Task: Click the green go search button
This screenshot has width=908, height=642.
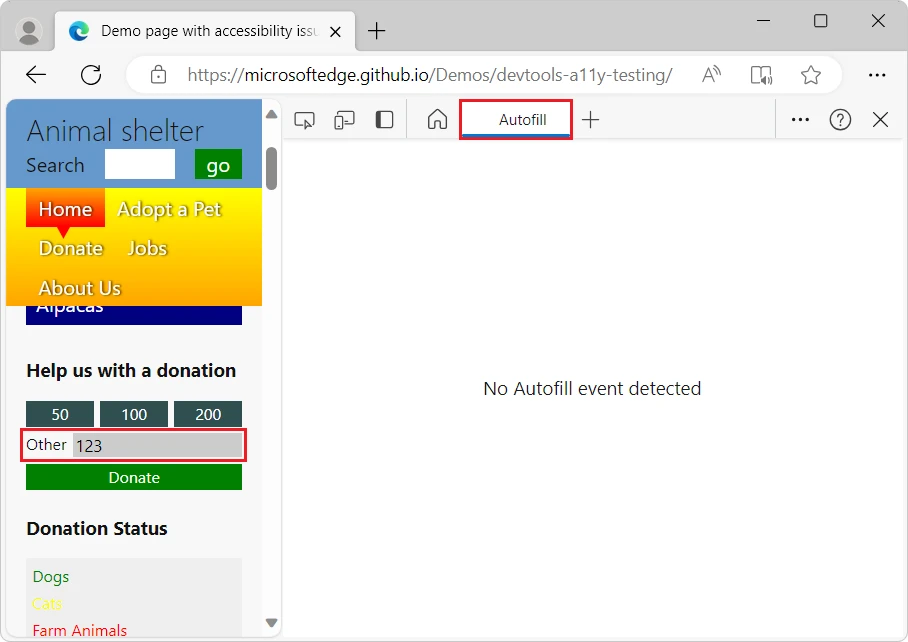Action: point(218,164)
